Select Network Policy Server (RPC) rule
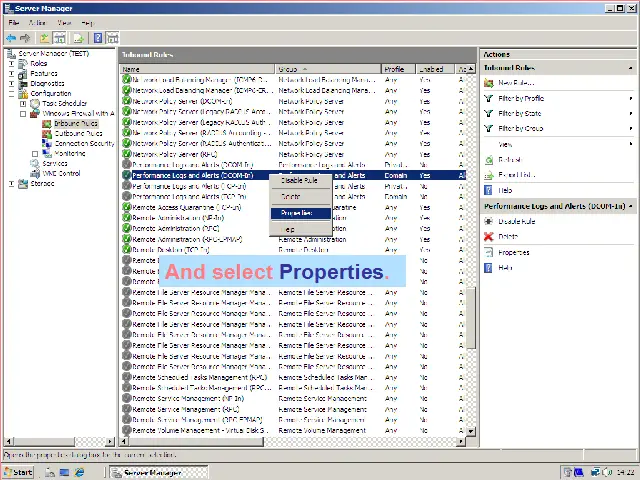 [x=174, y=155]
